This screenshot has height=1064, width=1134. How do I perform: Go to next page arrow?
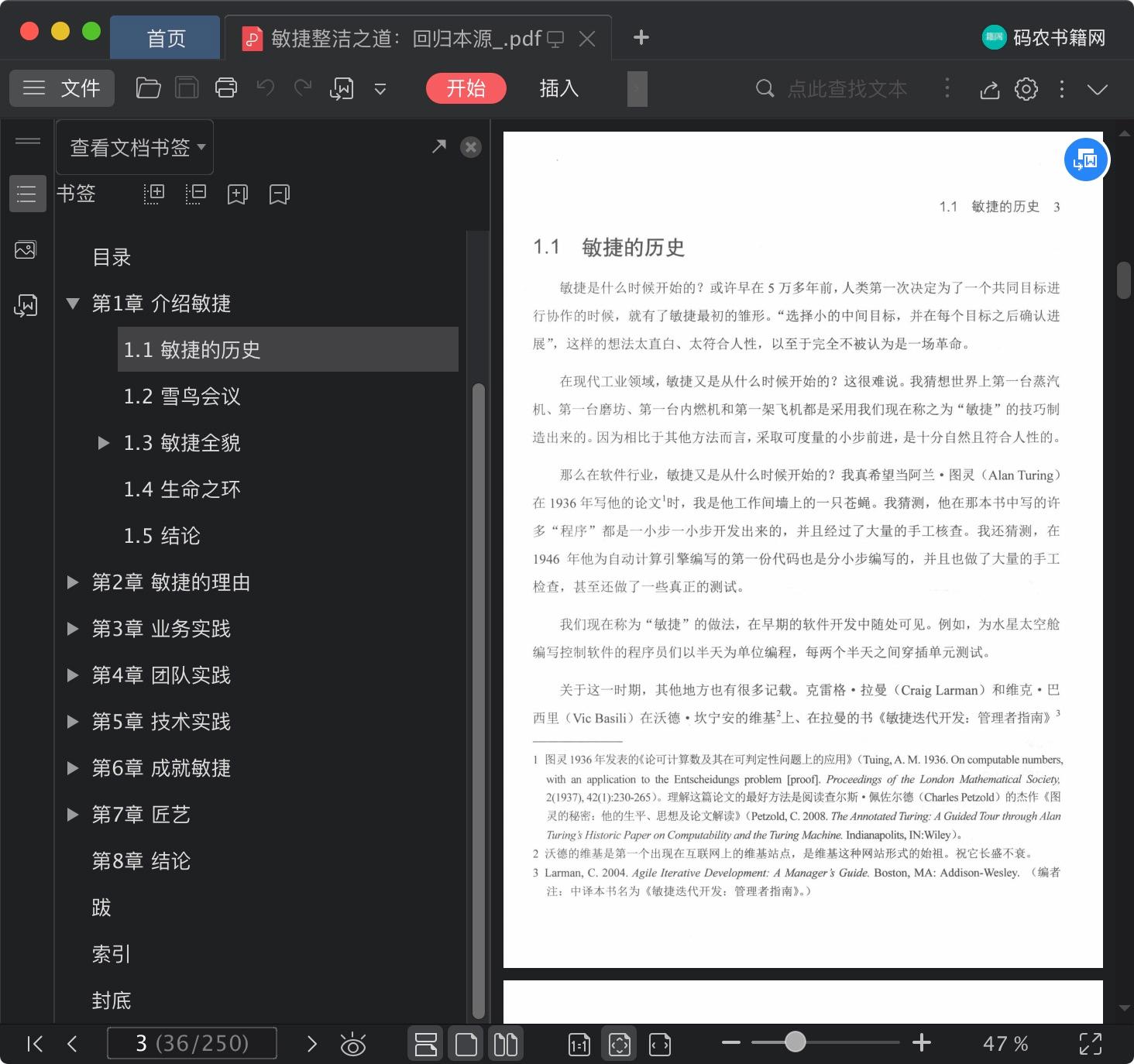pos(311,1044)
